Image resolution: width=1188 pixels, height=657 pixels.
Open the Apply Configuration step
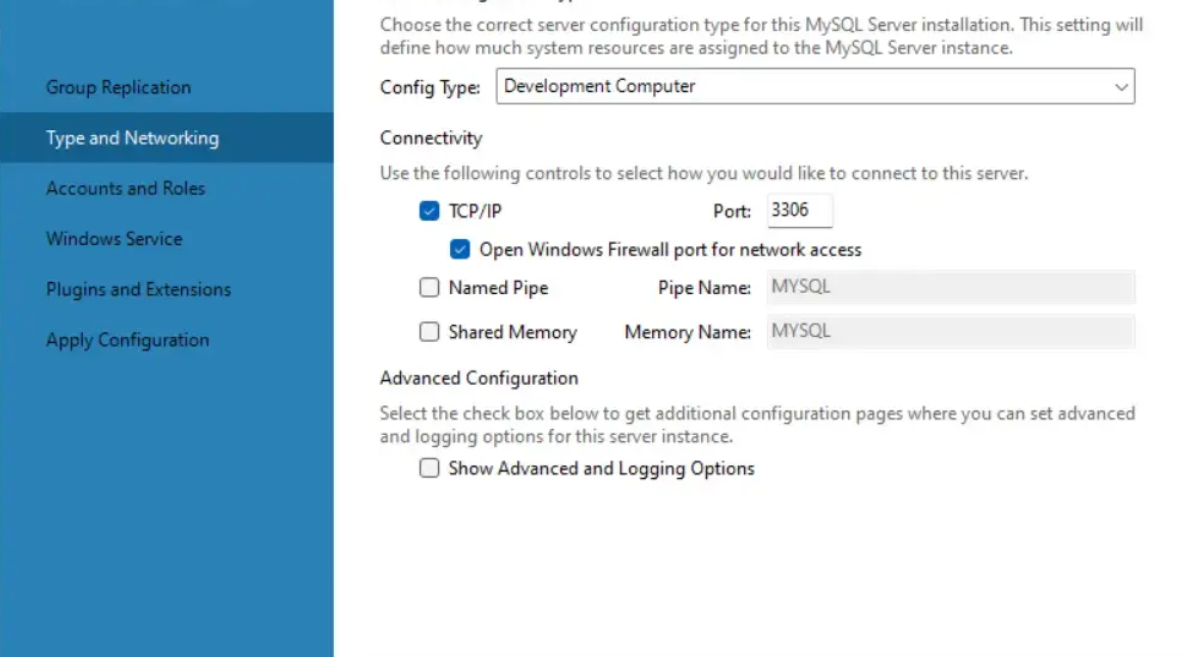[127, 340]
